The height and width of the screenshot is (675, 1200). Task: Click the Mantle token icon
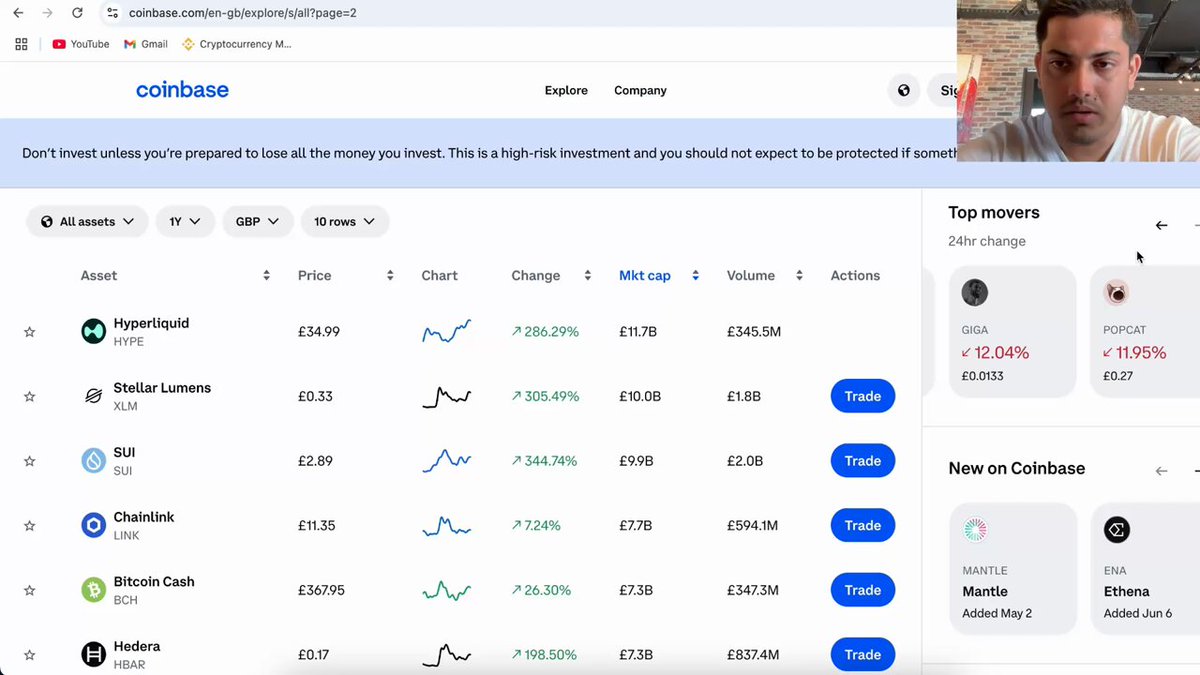pyautogui.click(x=975, y=530)
